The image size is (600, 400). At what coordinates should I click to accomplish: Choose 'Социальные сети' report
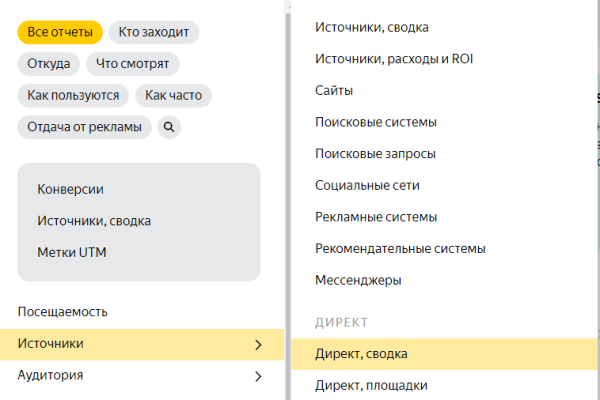tap(367, 185)
